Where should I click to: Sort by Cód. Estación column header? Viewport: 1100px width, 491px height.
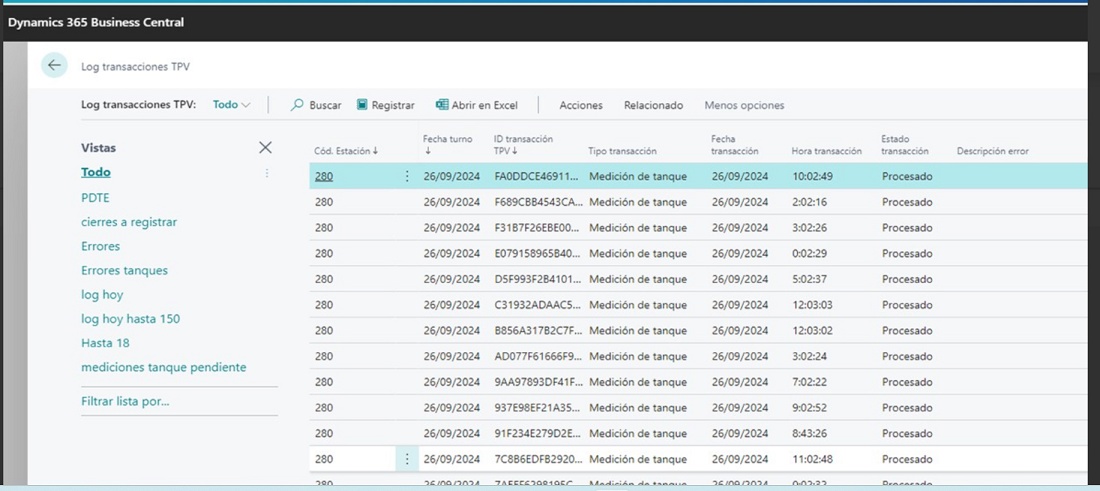tap(345, 151)
